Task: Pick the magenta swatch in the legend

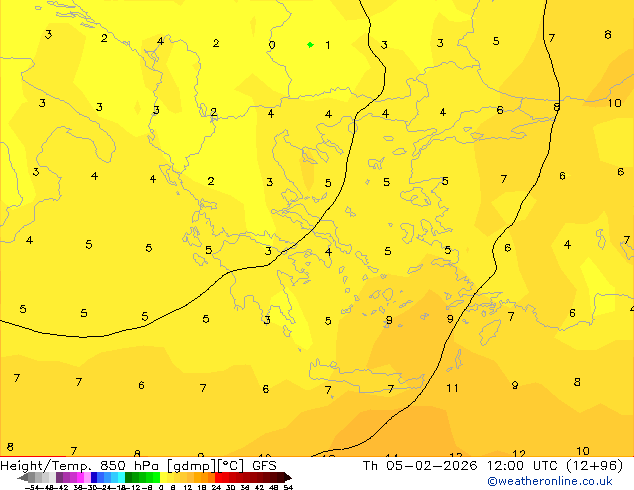Action: coord(80,477)
